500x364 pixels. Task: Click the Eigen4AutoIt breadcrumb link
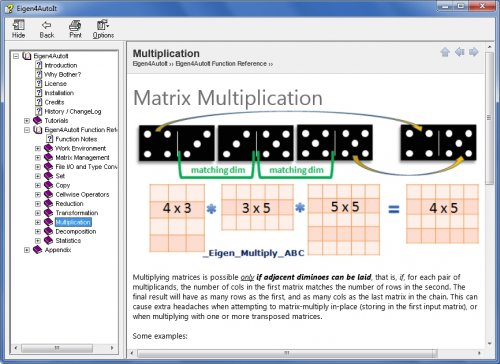[150, 64]
